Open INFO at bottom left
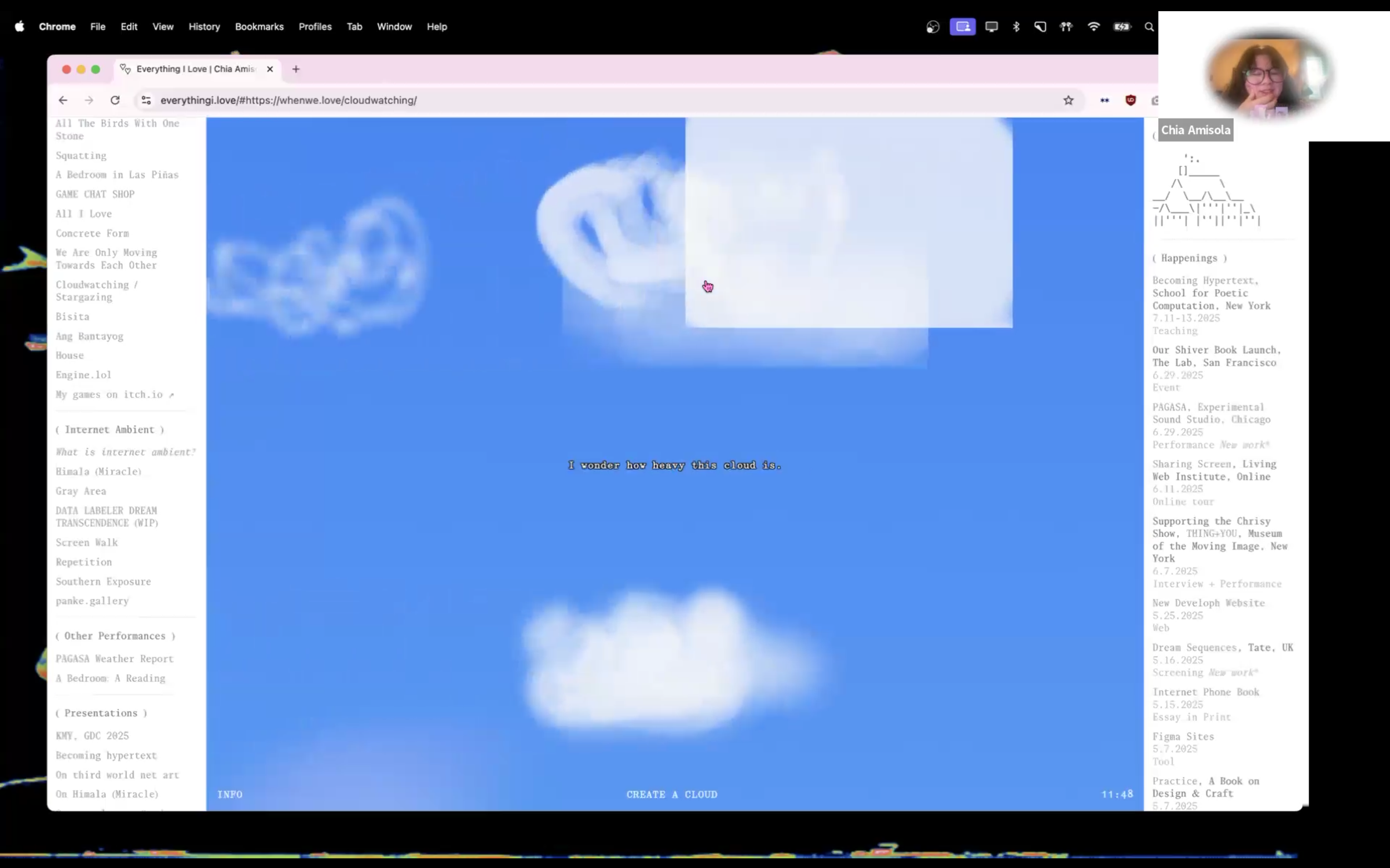The width and height of the screenshot is (1390, 868). (x=230, y=795)
